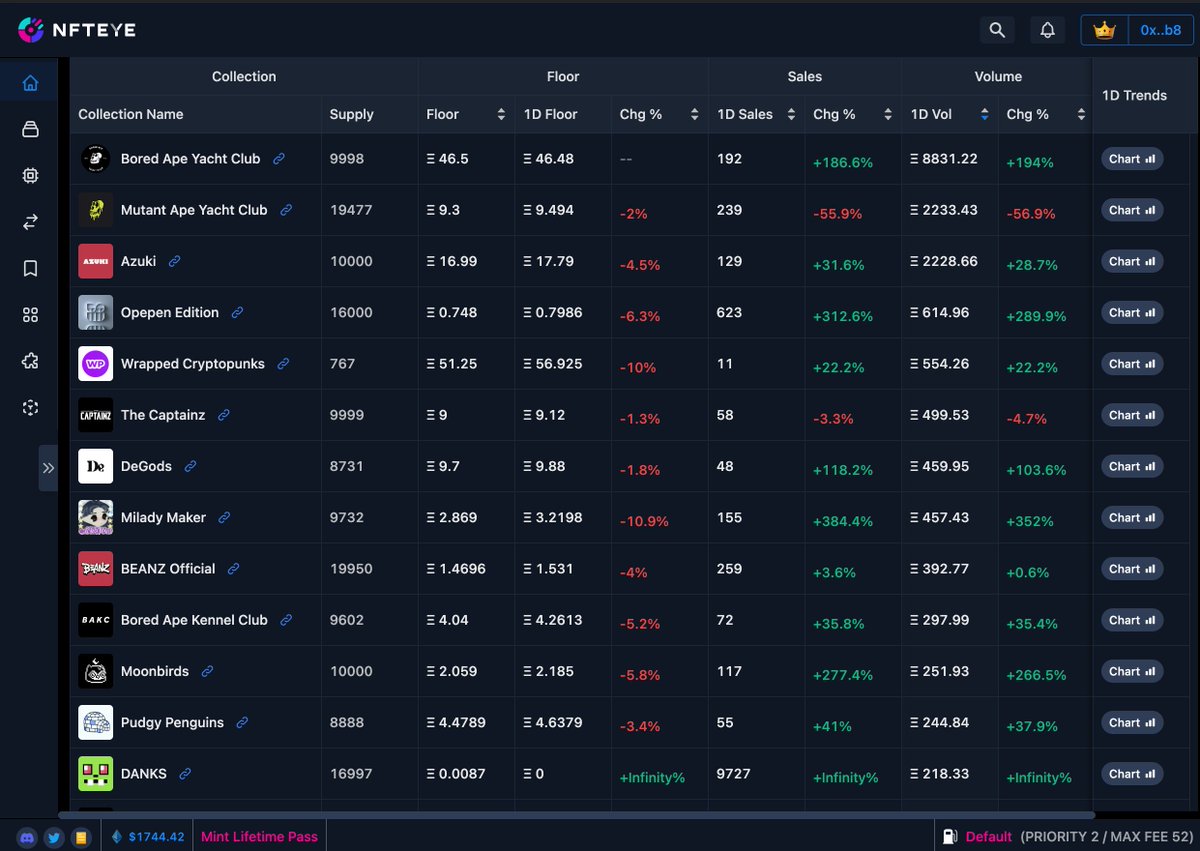Go to Home in sidebar
Screen dimensions: 1200x851
tap(30, 83)
